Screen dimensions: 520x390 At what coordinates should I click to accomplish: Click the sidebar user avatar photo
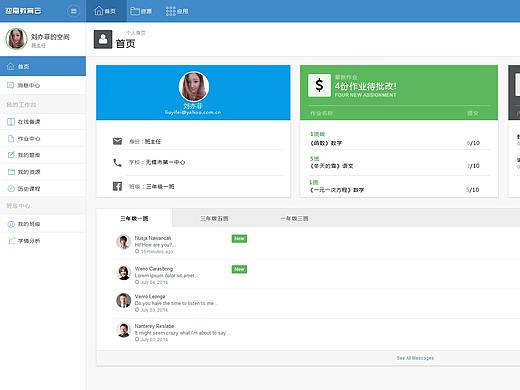16,39
